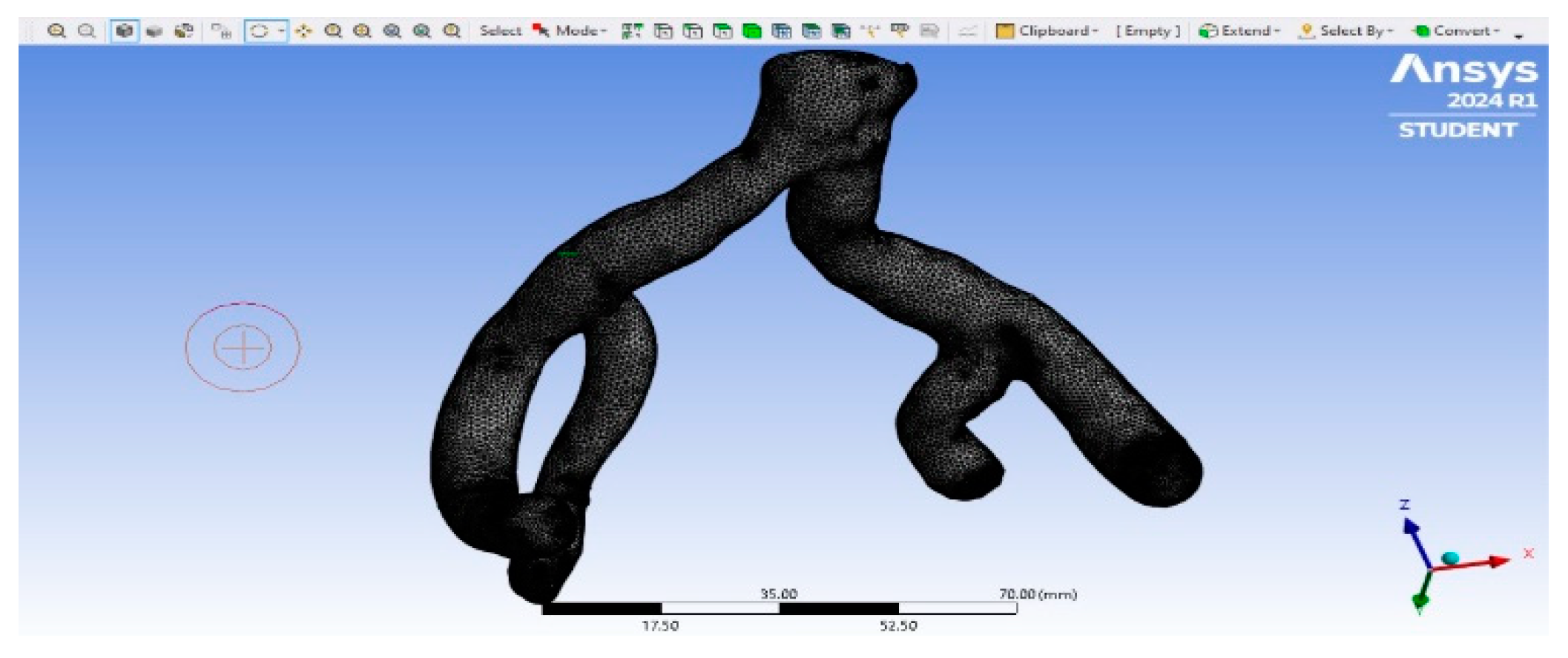
Task: Toggle Shaded Exterior and Edges display
Action: 124,31
